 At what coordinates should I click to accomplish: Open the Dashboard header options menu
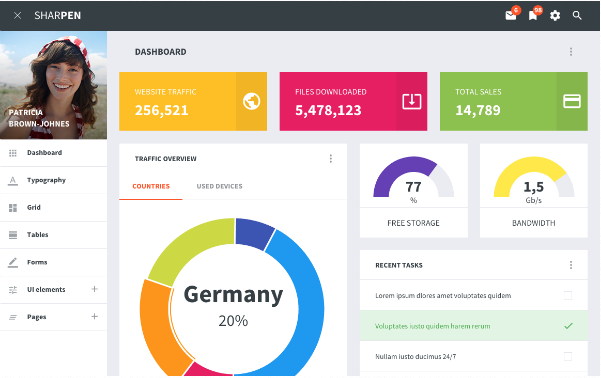pos(571,52)
